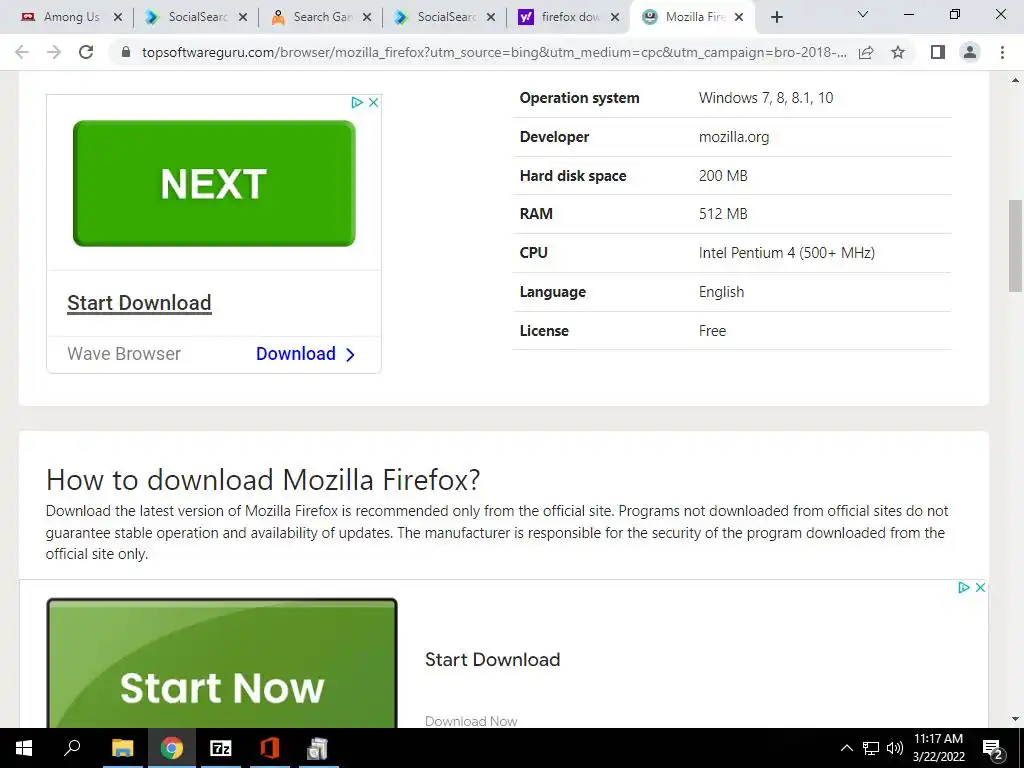This screenshot has height=768, width=1024.
Task: Close the NEXT ad with X icon
Action: 374,103
